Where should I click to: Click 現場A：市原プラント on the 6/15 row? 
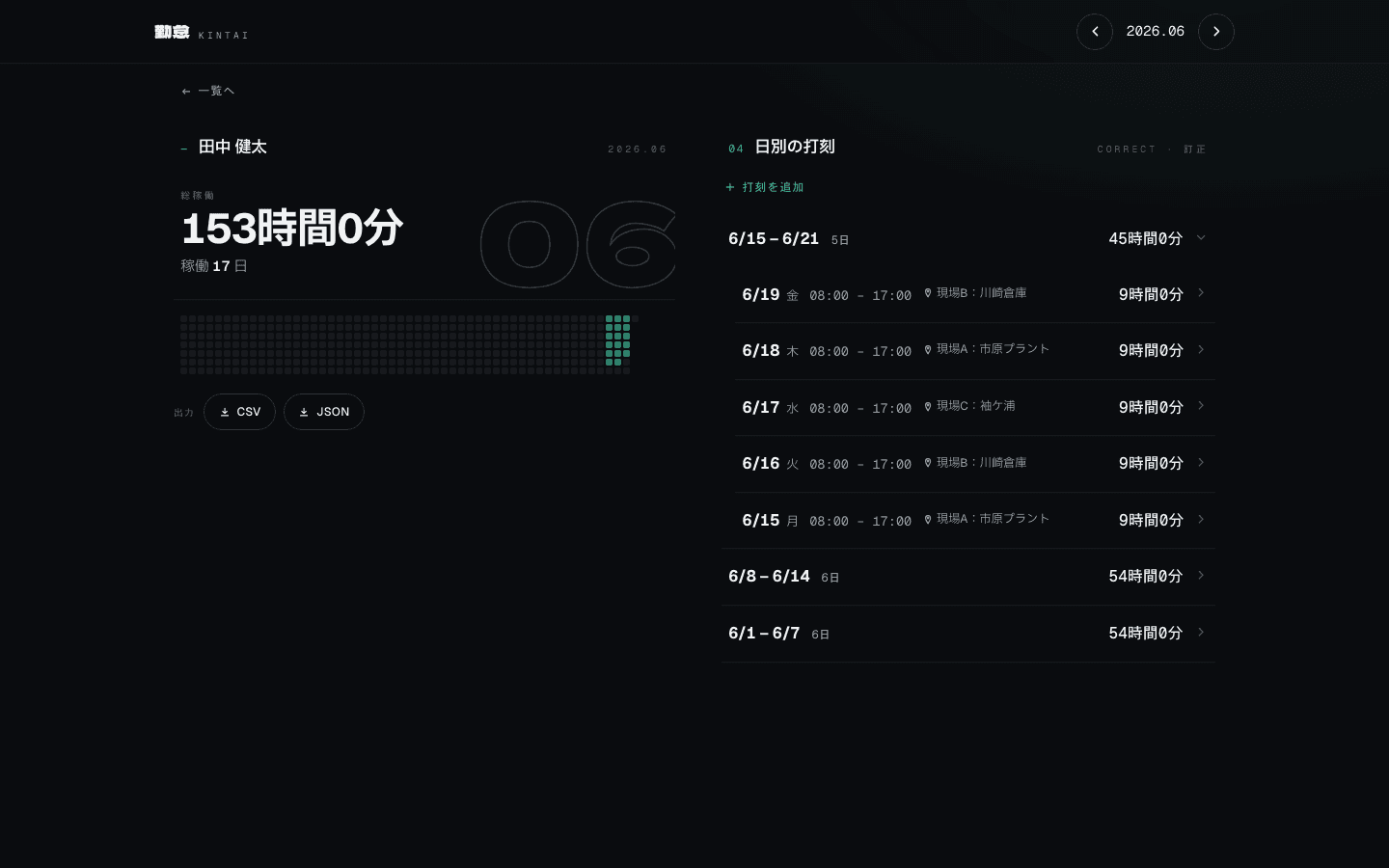pyautogui.click(x=994, y=519)
